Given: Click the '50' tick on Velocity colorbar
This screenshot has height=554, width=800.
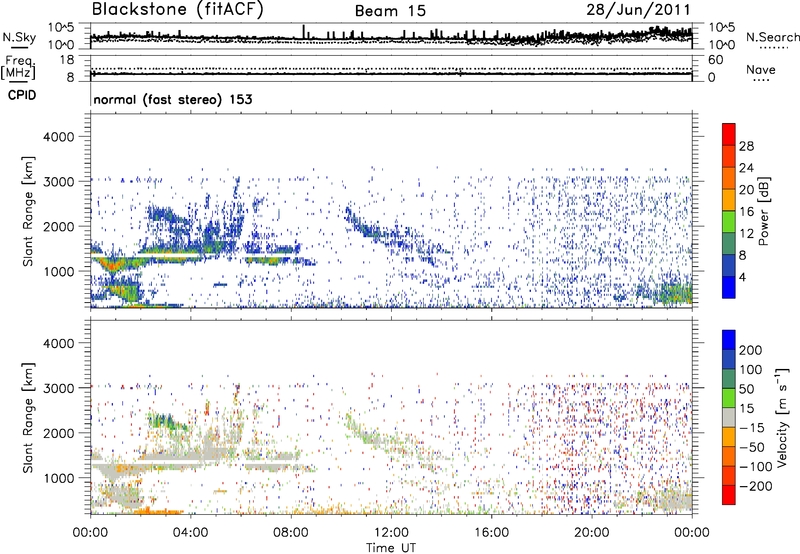Looking at the screenshot, I should coord(746,389).
